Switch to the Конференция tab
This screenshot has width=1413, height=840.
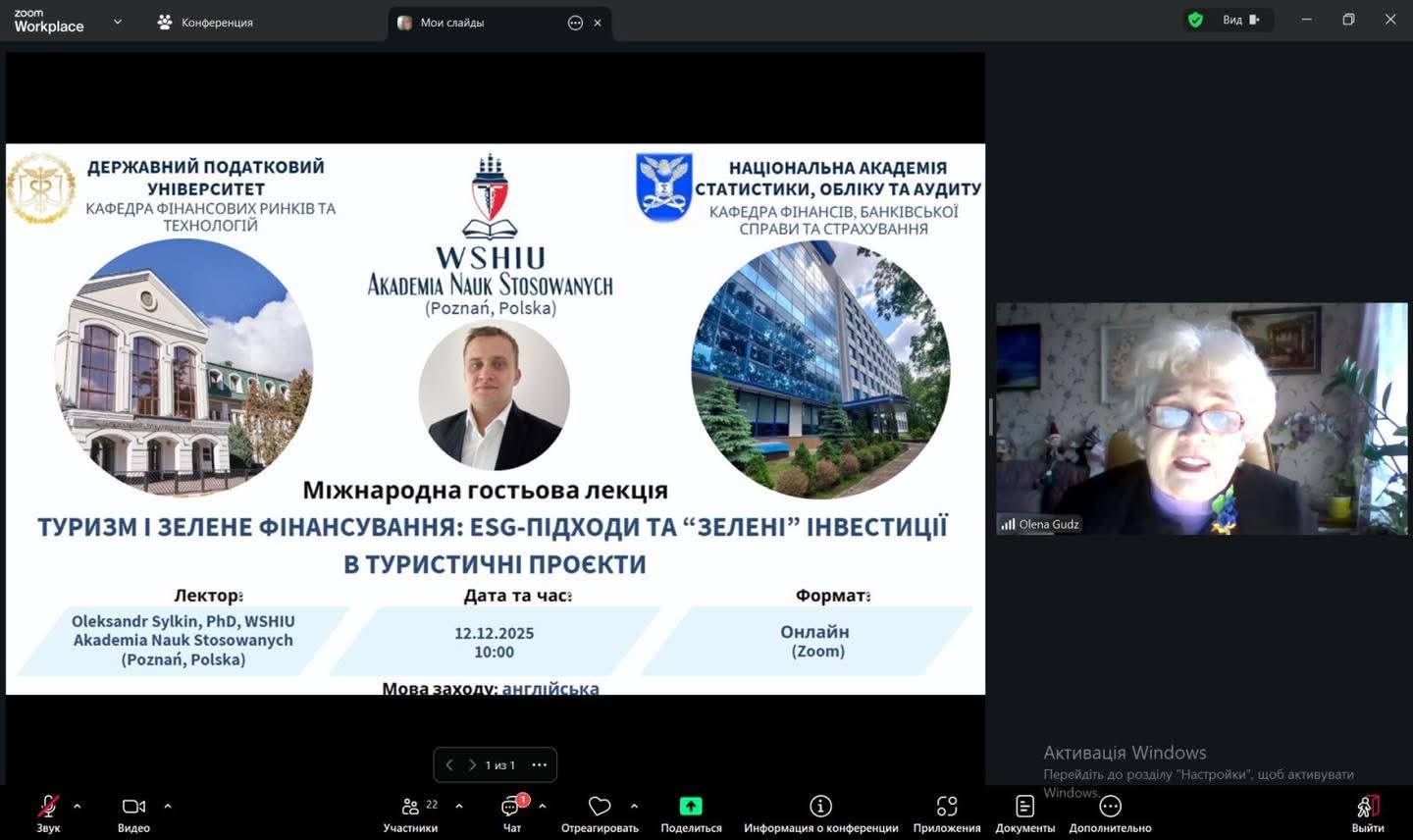point(206,22)
